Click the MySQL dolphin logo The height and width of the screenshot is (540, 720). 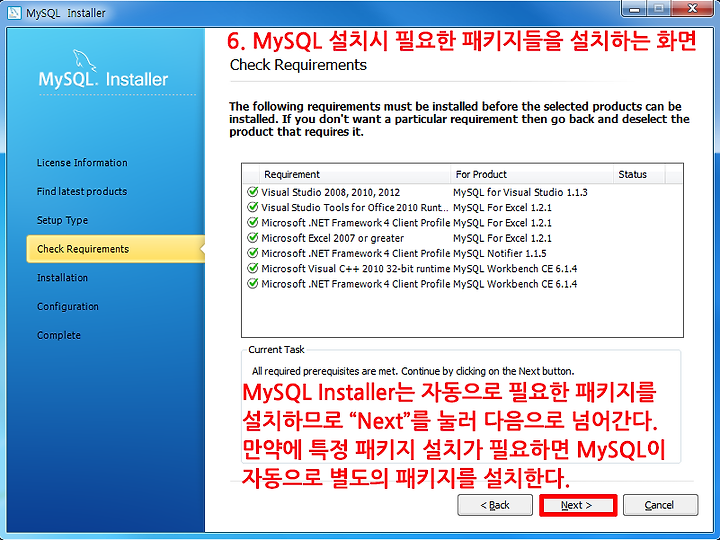[84, 60]
